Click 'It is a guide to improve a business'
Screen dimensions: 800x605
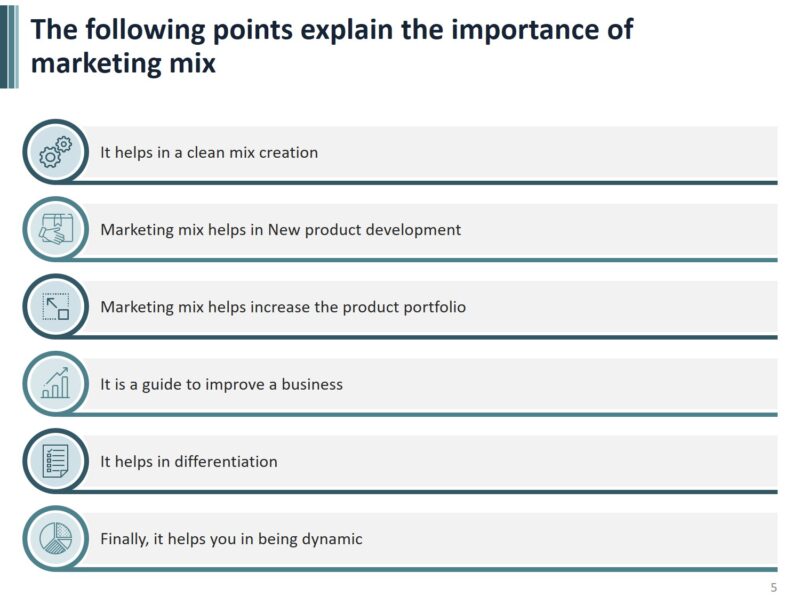pyautogui.click(x=221, y=384)
